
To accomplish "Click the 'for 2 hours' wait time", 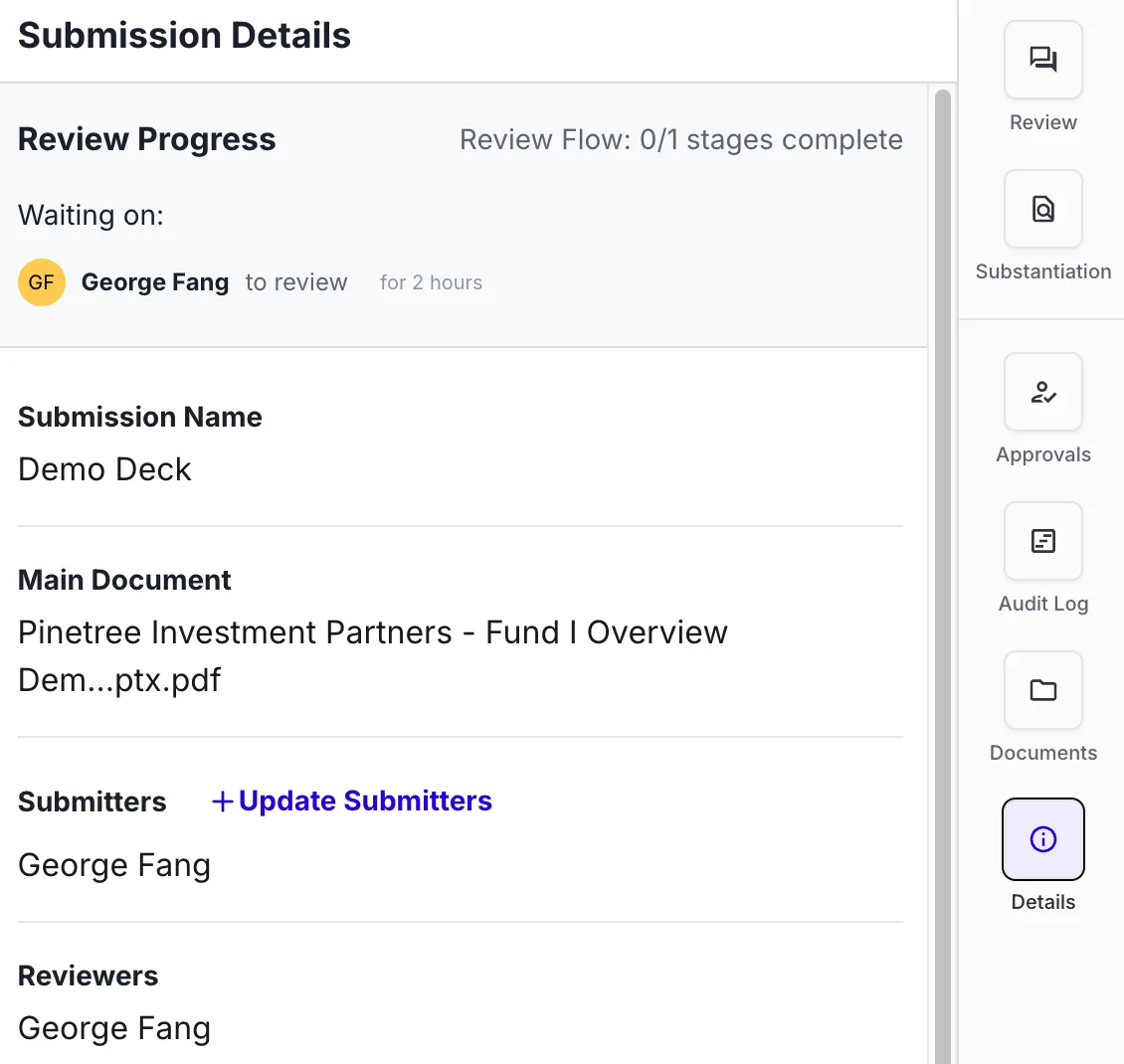I will pos(431,282).
